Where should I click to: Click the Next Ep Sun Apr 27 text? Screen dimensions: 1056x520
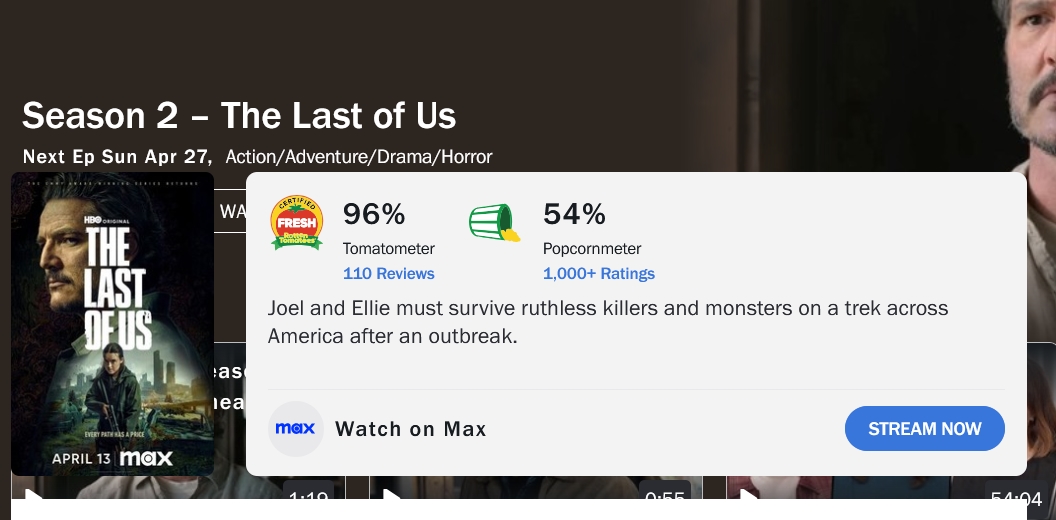pyautogui.click(x=117, y=157)
